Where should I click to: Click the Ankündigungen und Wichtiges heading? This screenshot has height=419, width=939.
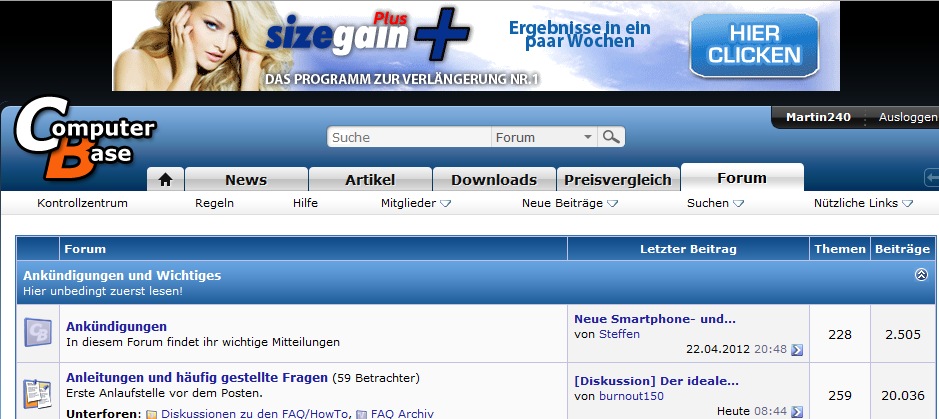122,276
